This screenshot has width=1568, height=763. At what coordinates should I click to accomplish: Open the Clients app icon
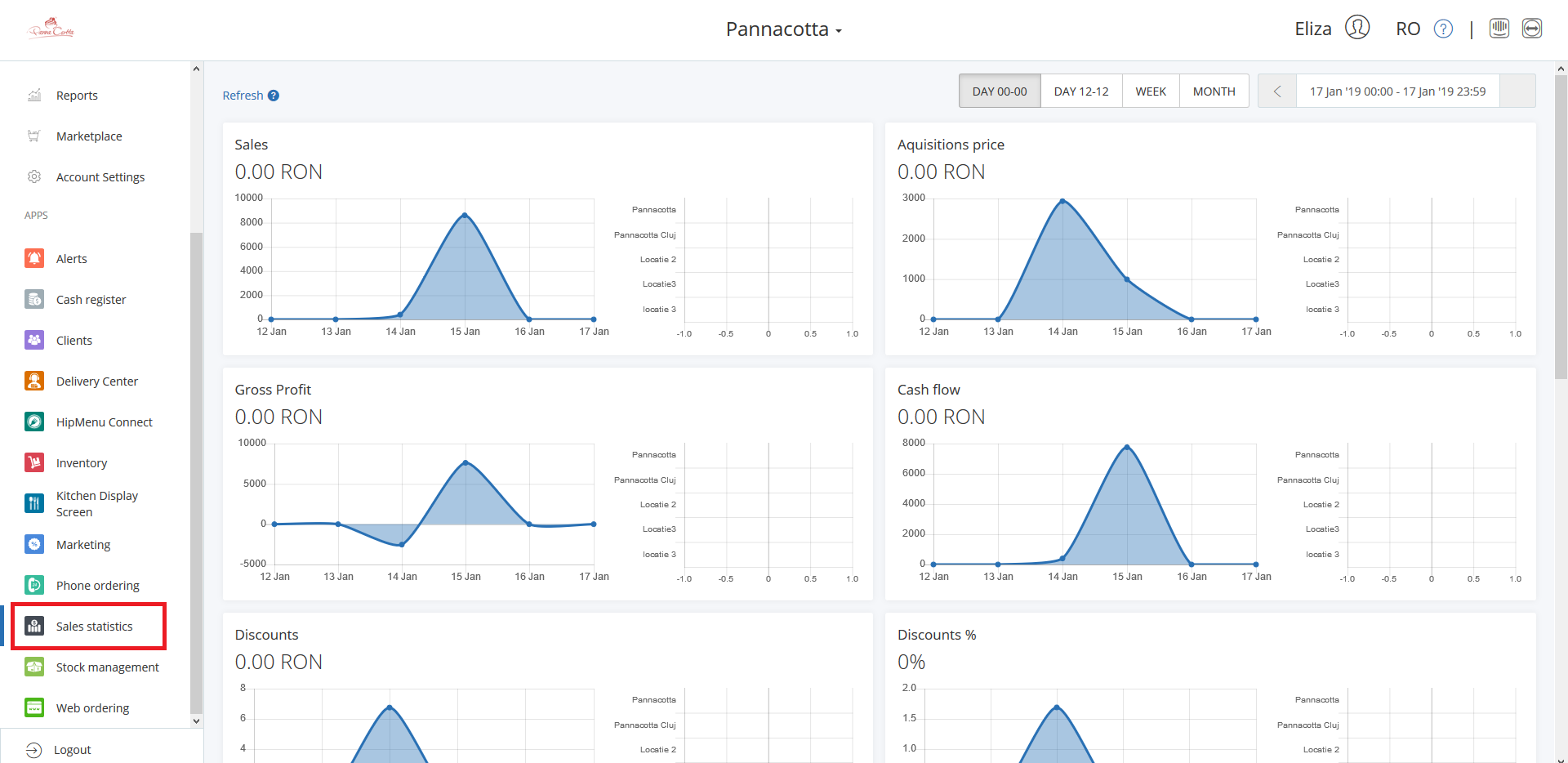[x=34, y=340]
